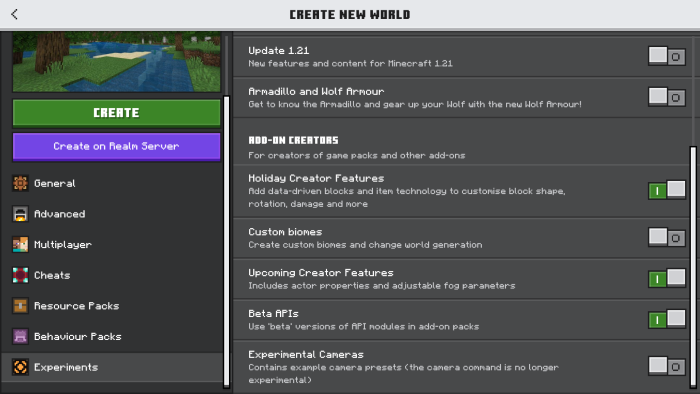Click the world preview thumbnail
Viewport: 700px width, 394px height.
coord(116,62)
